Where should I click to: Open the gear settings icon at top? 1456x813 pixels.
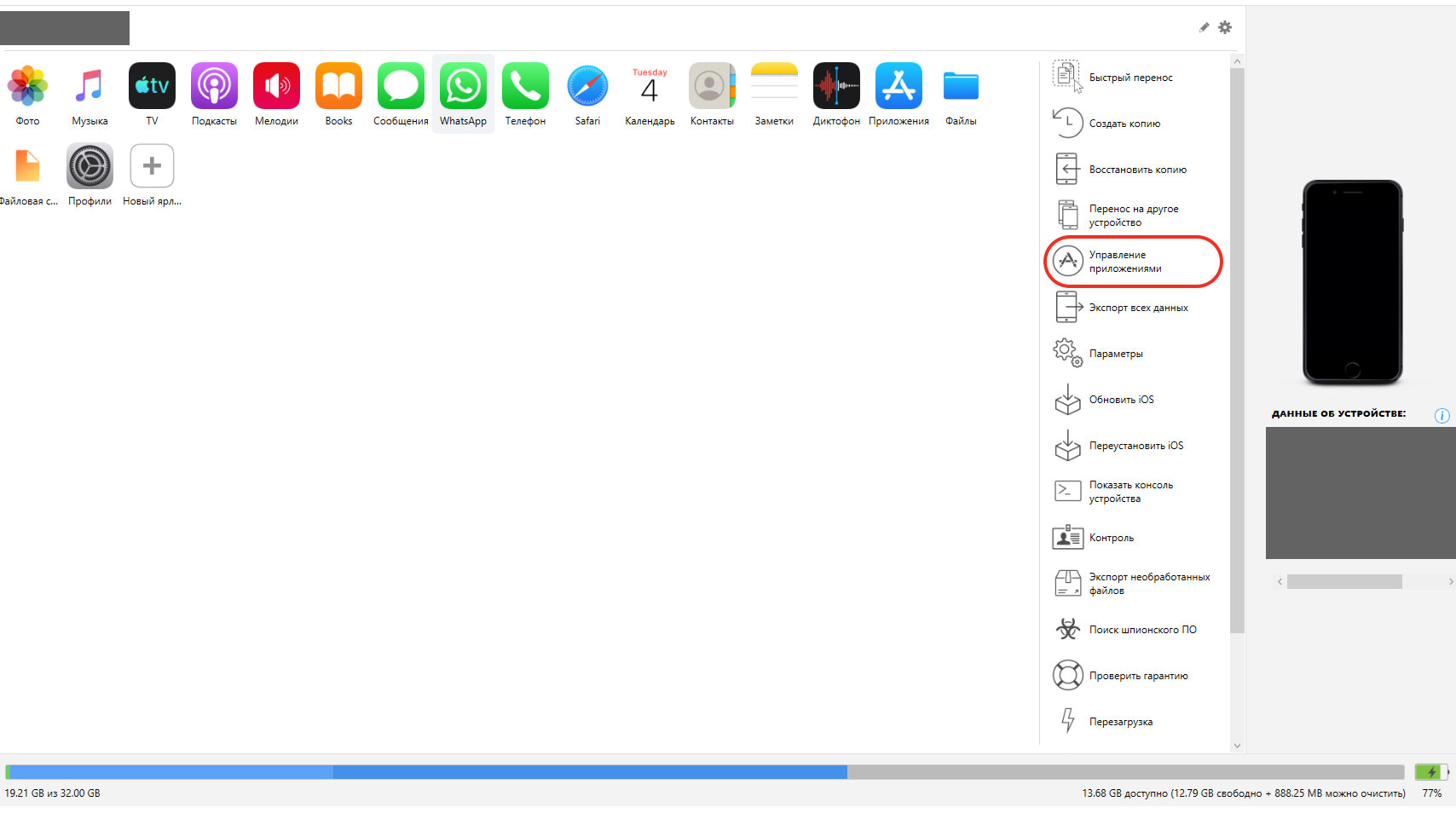1225,27
